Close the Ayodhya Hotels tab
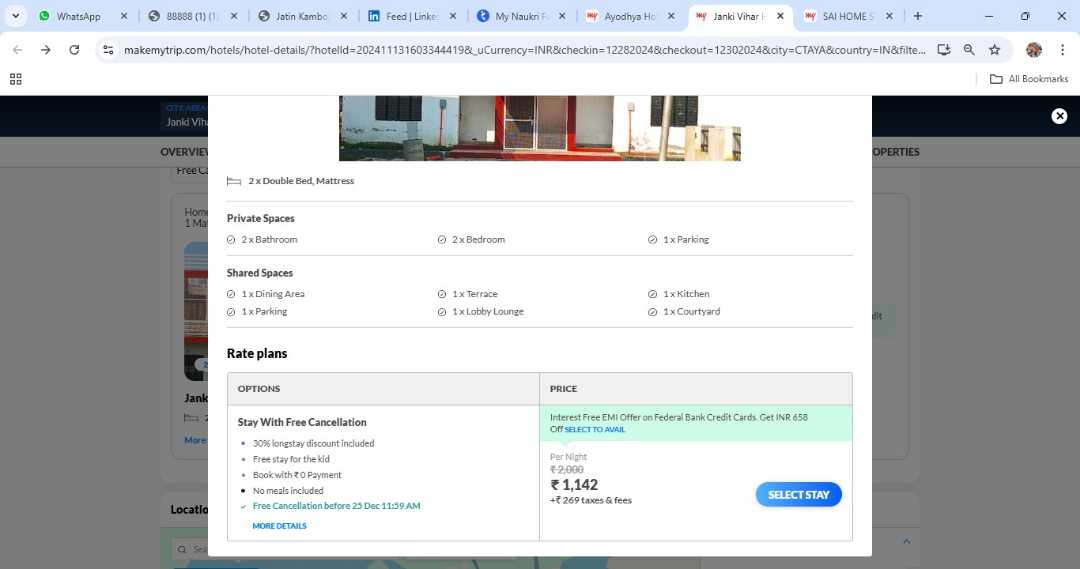The image size is (1080, 569). pos(671,16)
